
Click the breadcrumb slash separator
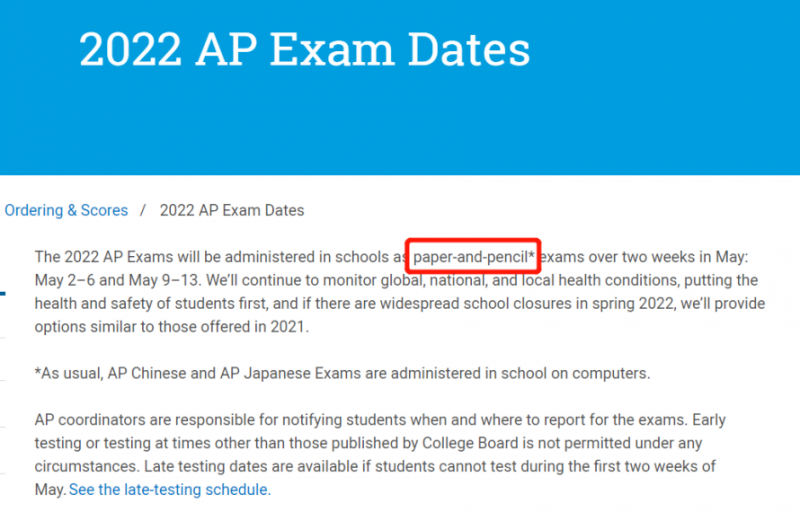(143, 210)
